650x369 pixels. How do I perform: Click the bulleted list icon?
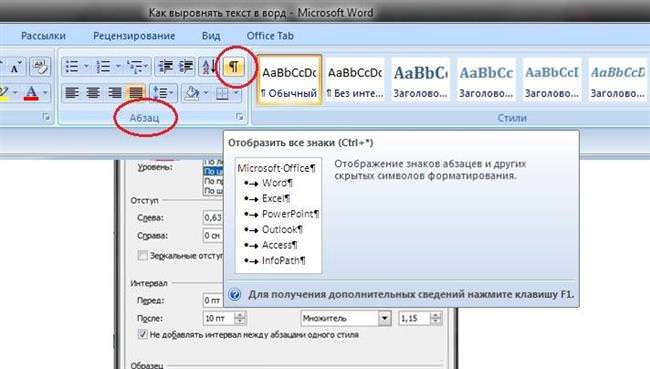coord(72,66)
